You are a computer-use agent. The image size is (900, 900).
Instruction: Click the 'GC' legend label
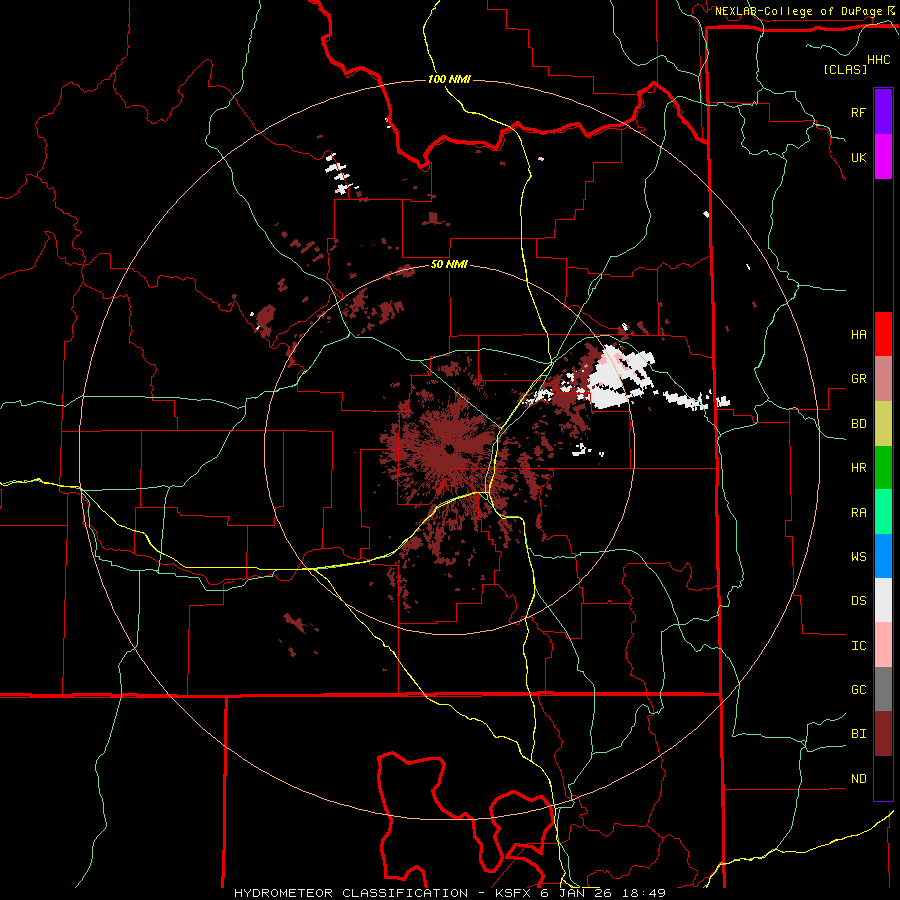pyautogui.click(x=858, y=690)
